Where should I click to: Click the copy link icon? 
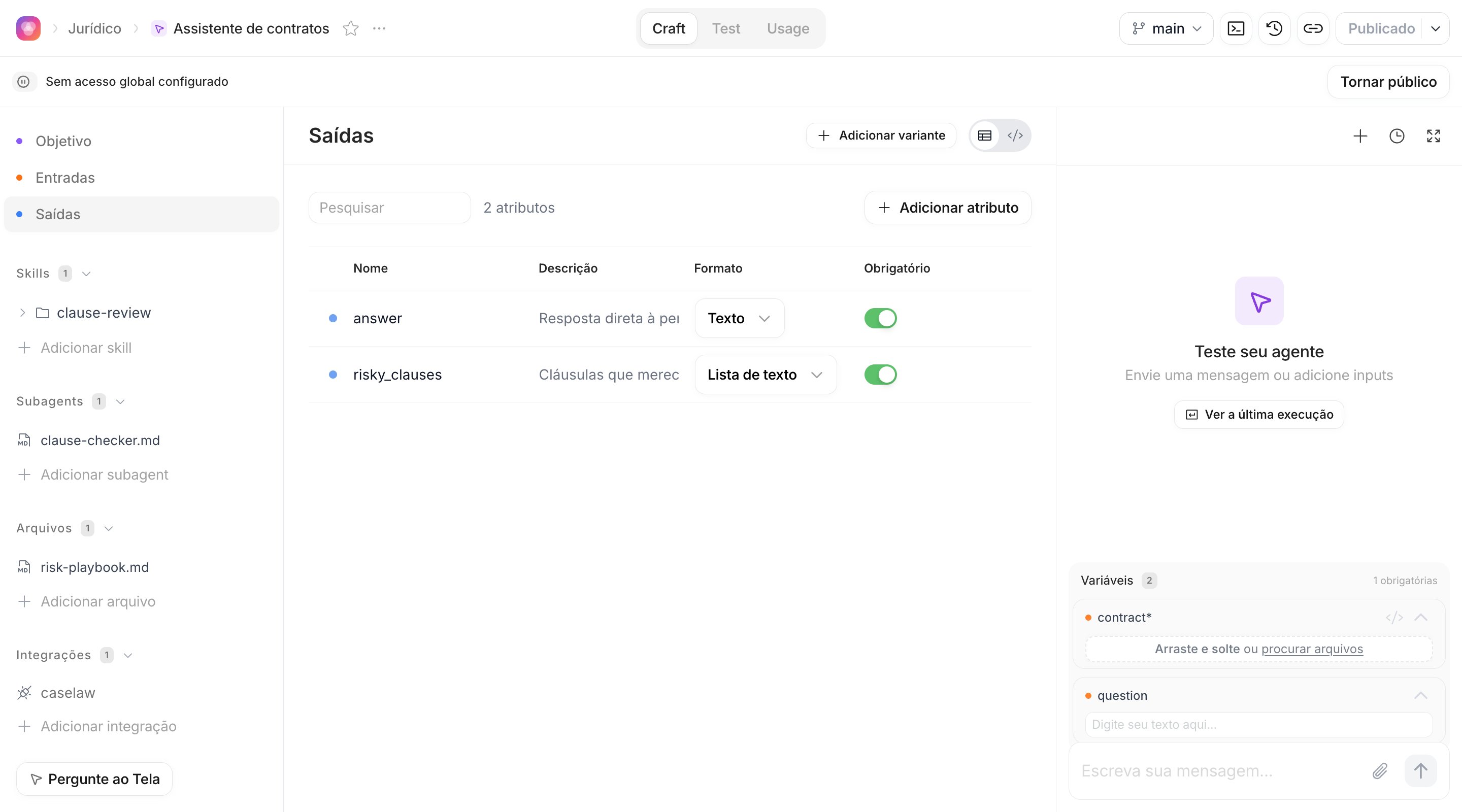(x=1313, y=28)
